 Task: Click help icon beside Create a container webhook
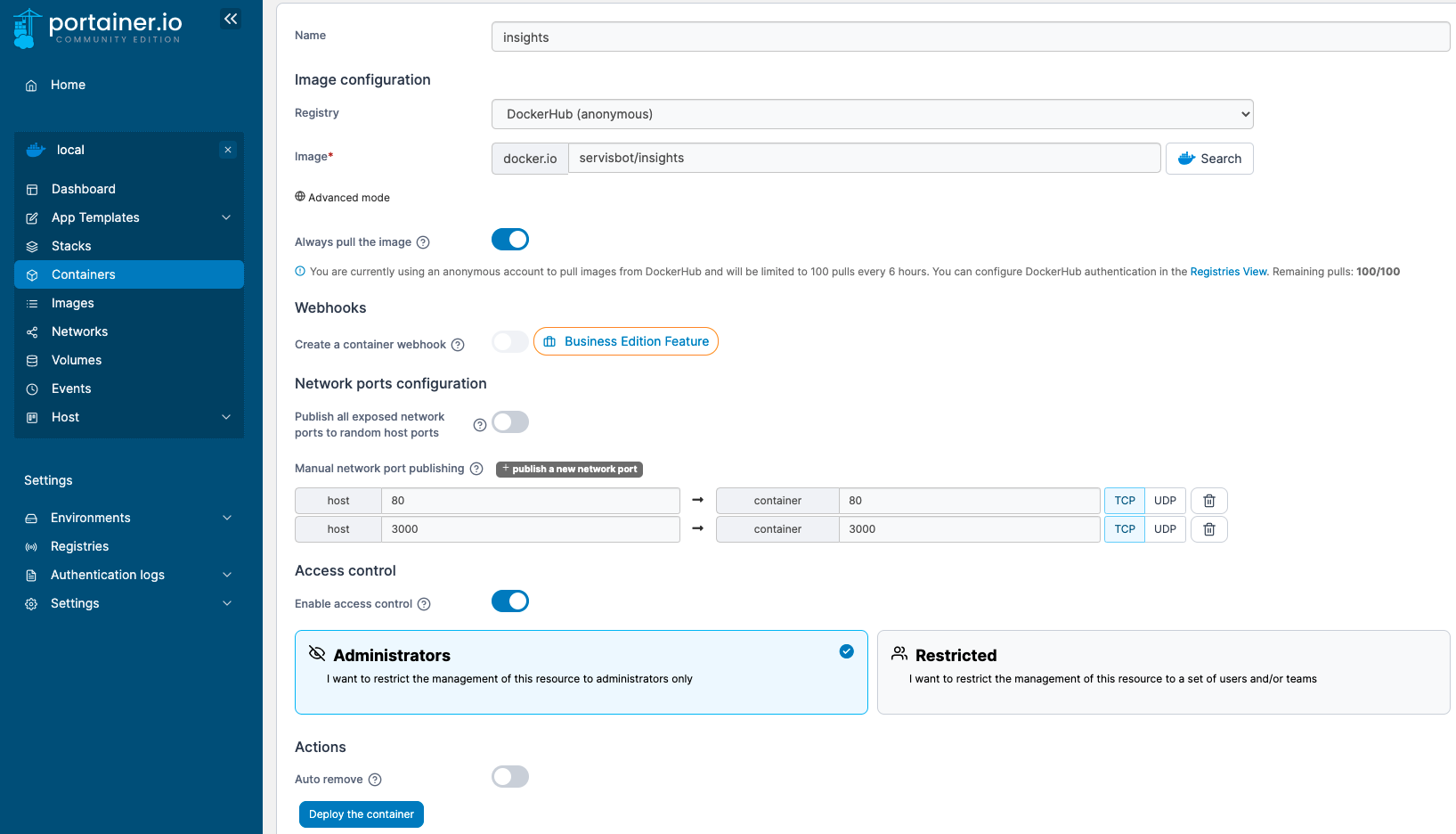click(458, 345)
